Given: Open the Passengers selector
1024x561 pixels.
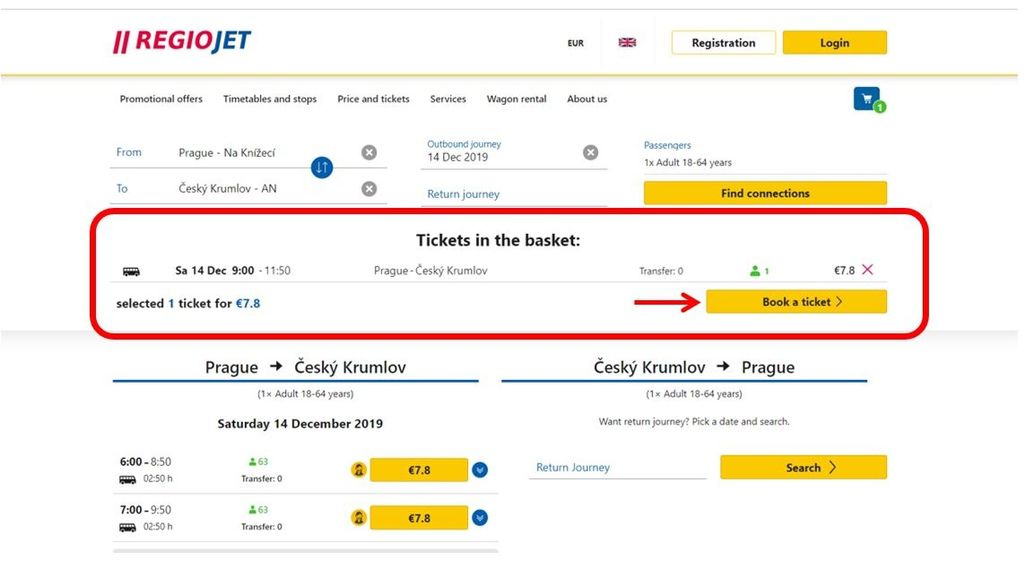Looking at the screenshot, I should [765, 155].
